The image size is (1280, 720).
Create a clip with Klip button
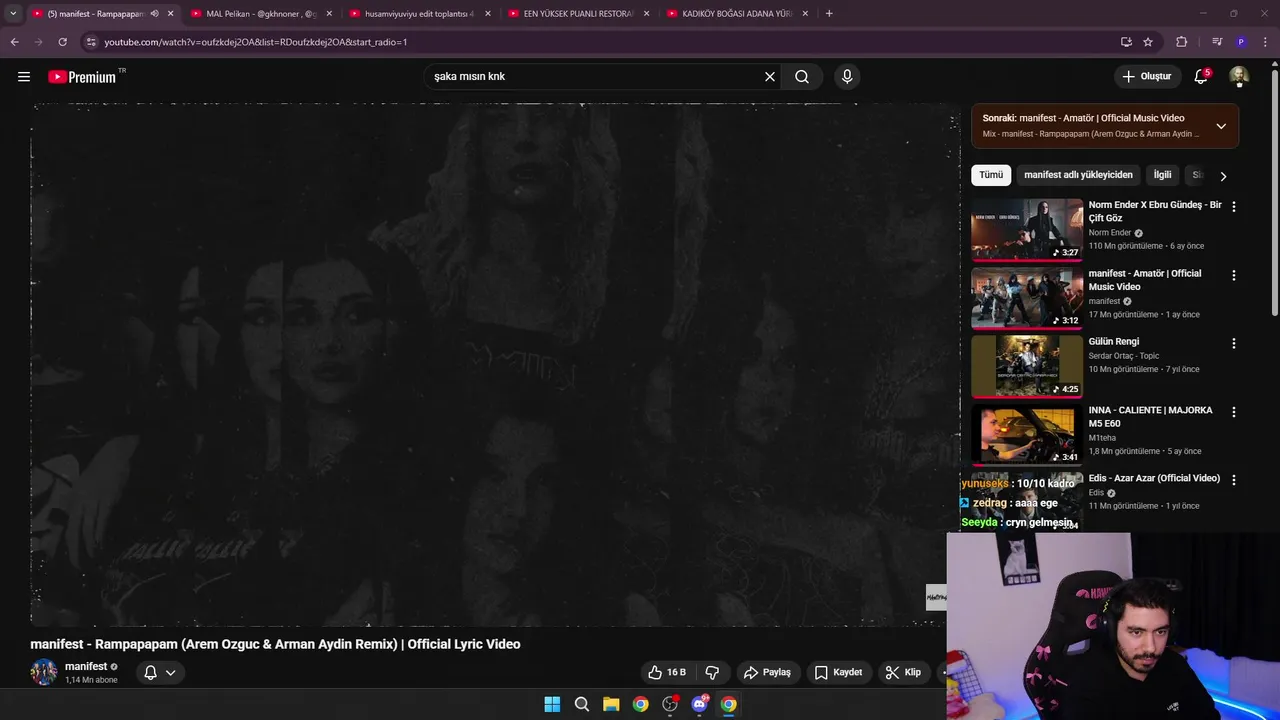click(x=903, y=672)
